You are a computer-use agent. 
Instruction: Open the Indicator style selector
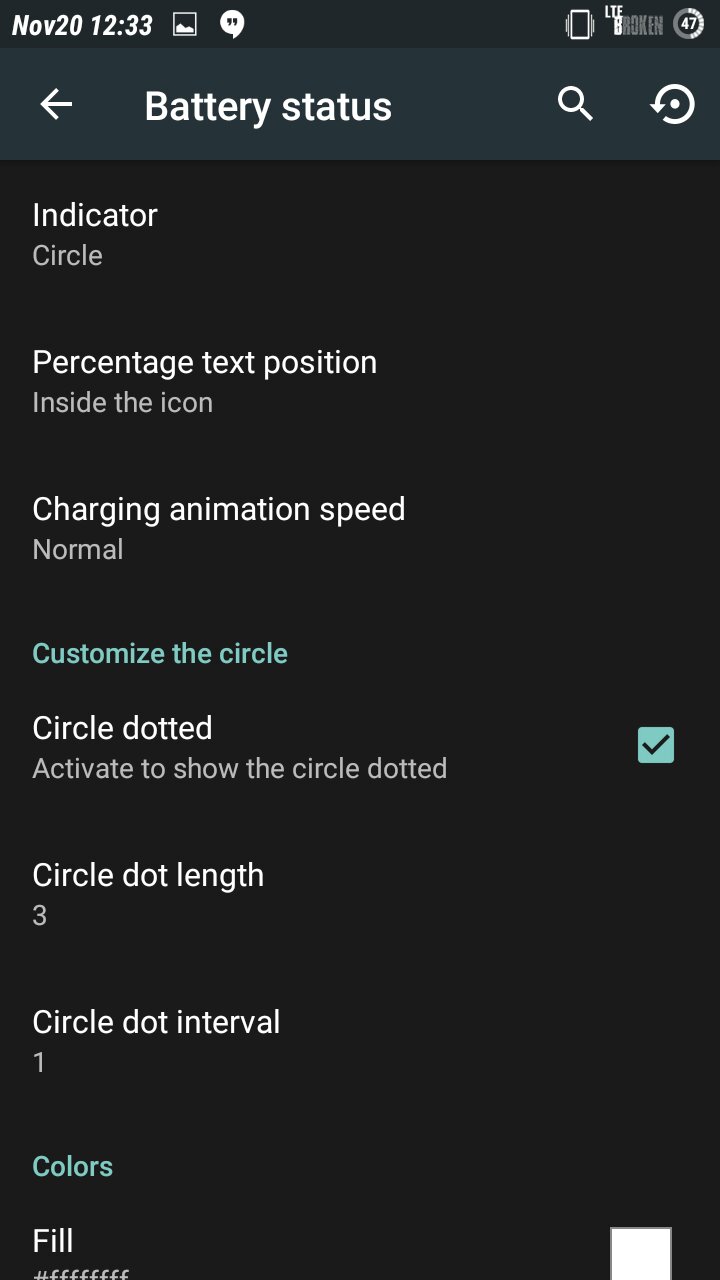(95, 234)
